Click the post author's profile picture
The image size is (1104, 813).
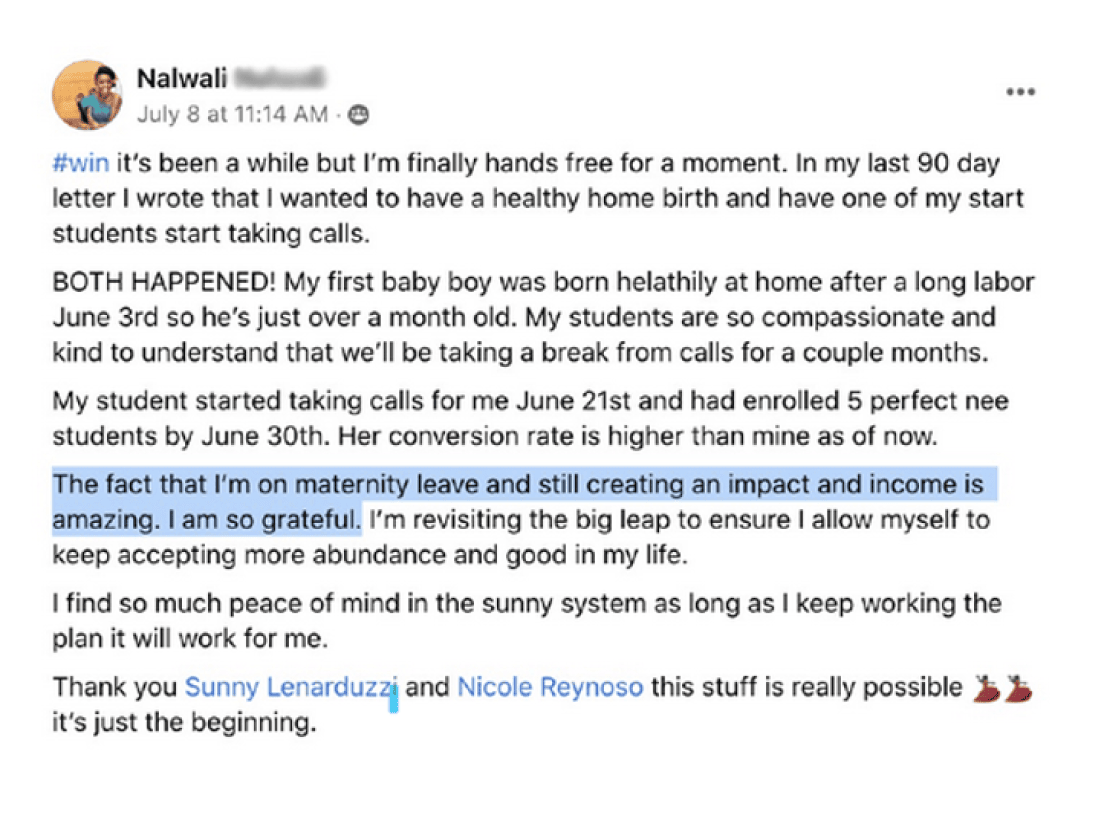pos(87,95)
